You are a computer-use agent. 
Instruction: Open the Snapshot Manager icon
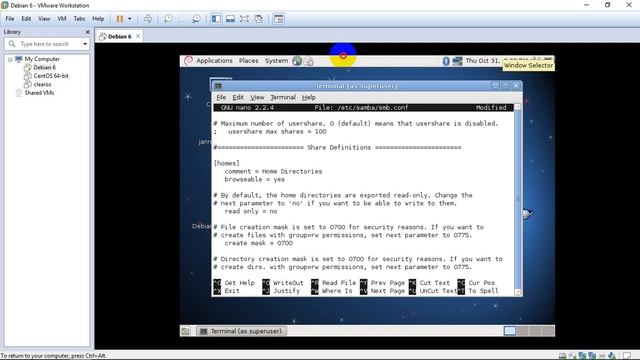[x=196, y=19]
